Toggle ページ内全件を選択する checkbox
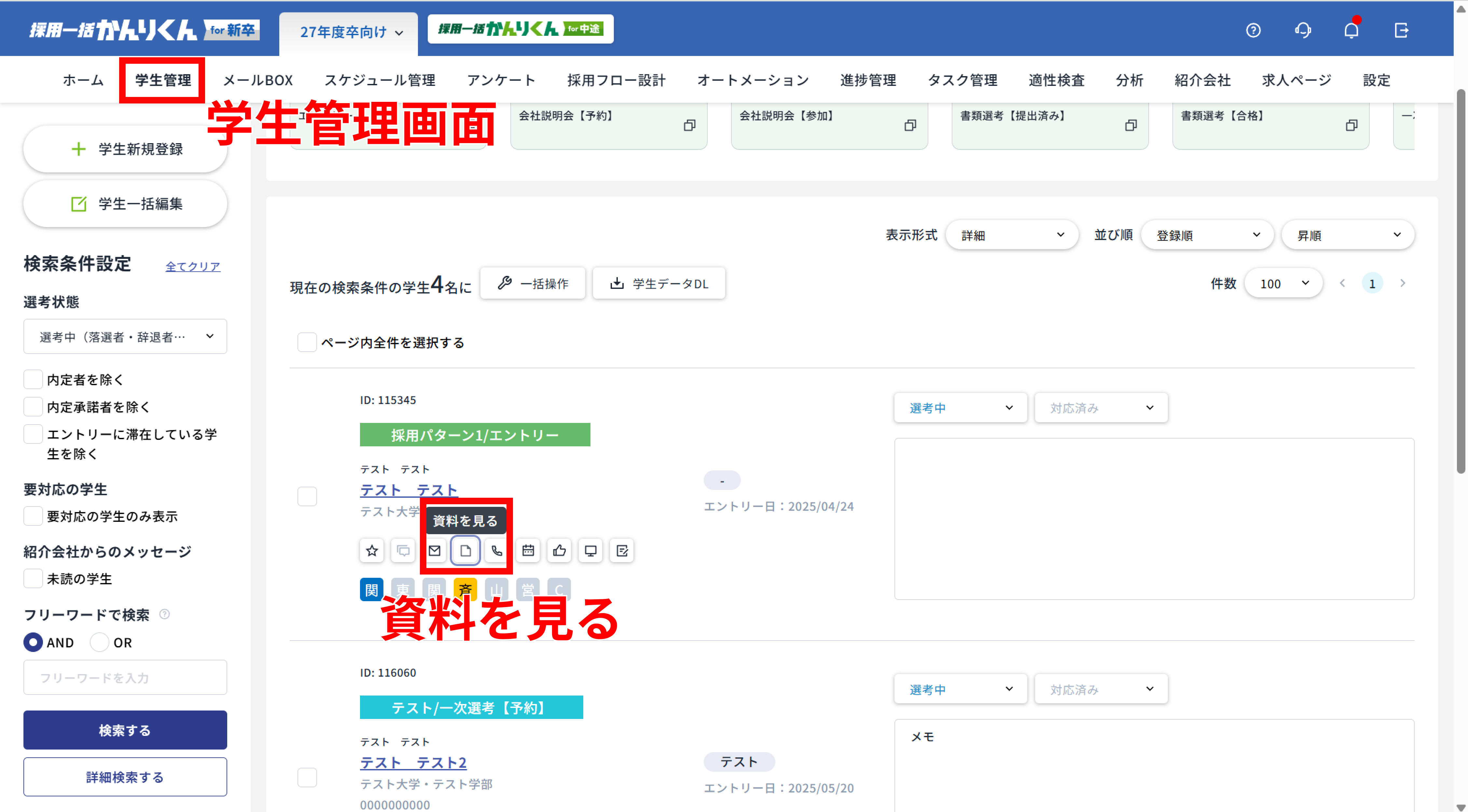This screenshot has width=1468, height=812. 307,342
